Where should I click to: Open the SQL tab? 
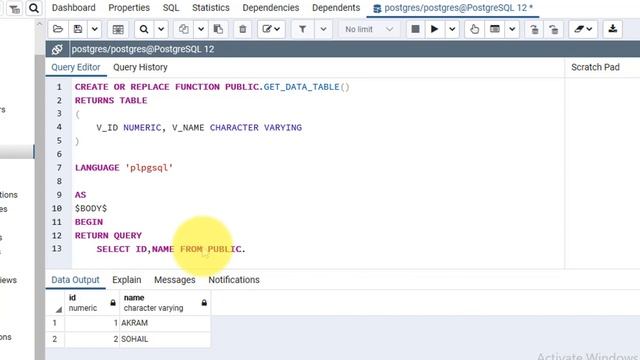171,8
